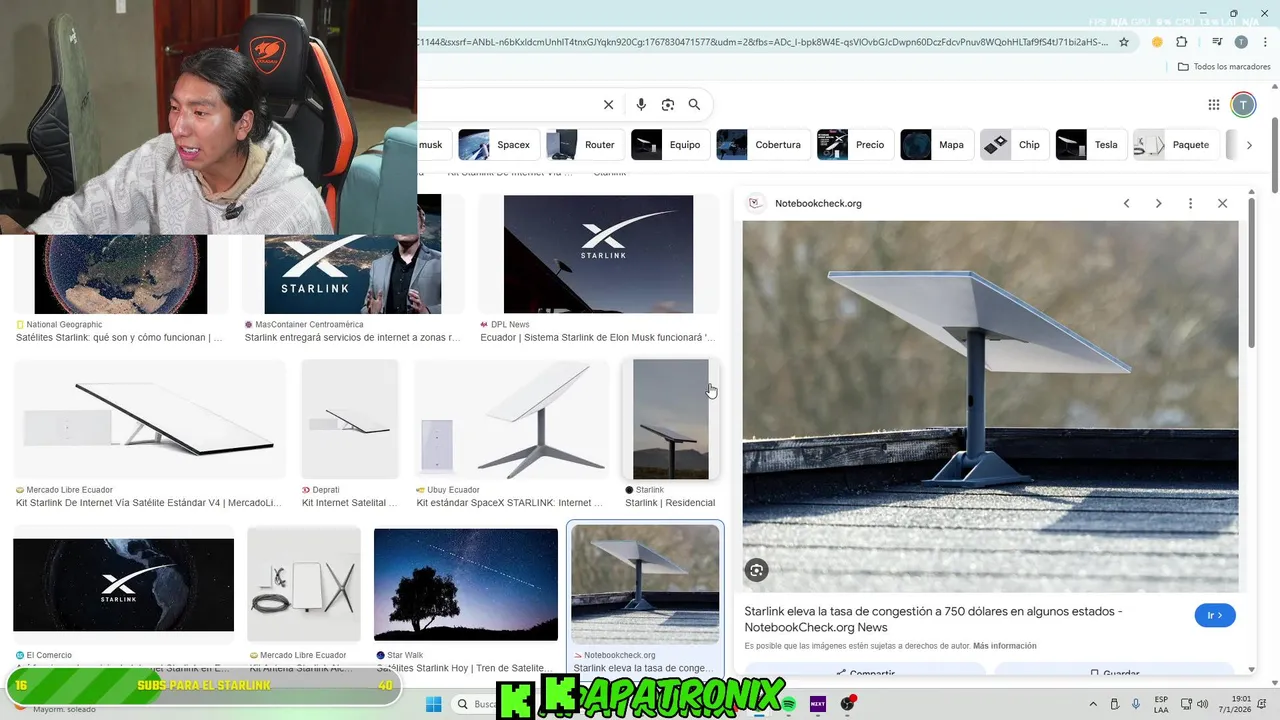Open Google Lens image search icon
The width and height of the screenshot is (1280, 720).
click(668, 105)
